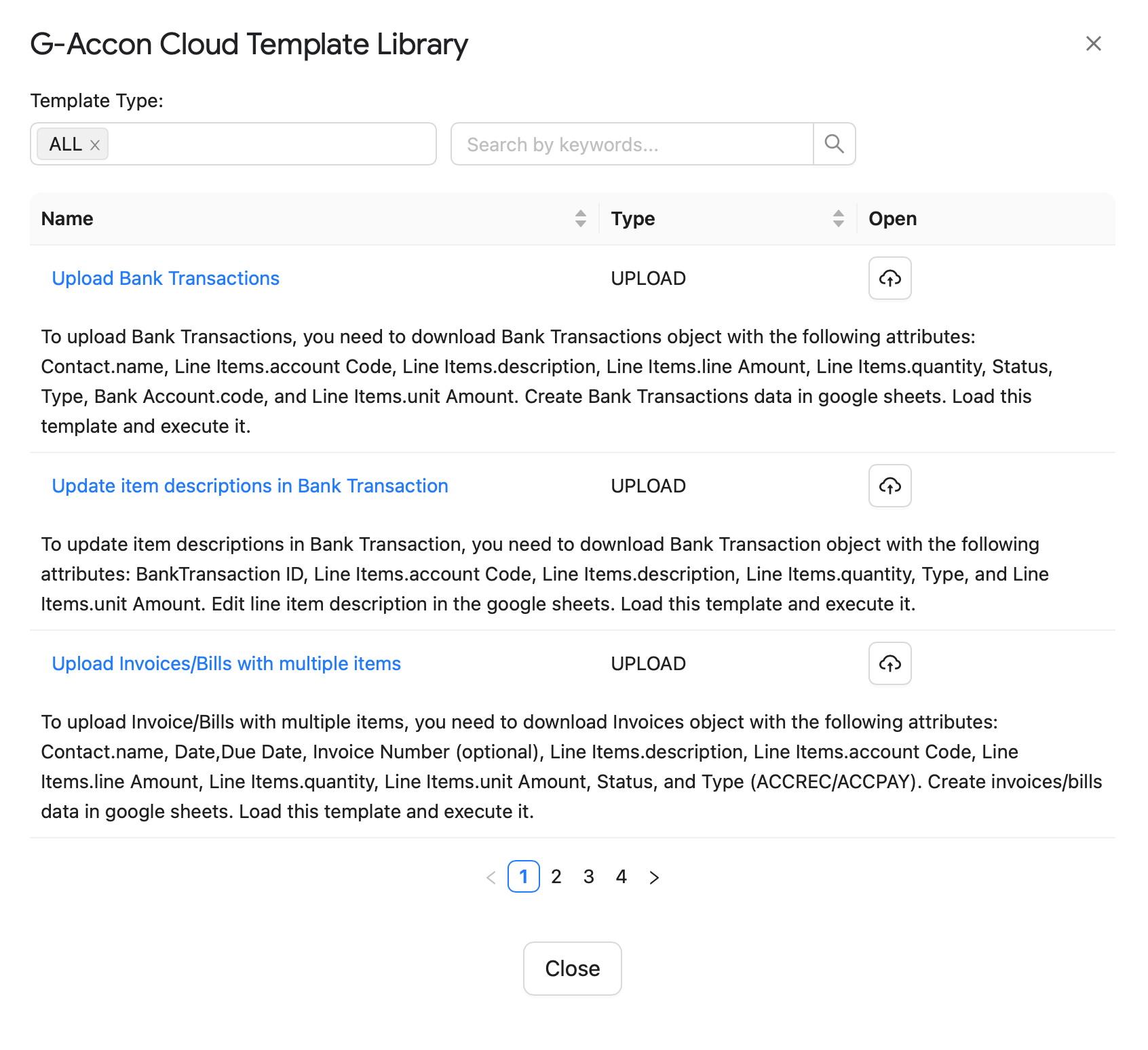
Task: Click the Close button at bottom
Action: point(572,969)
